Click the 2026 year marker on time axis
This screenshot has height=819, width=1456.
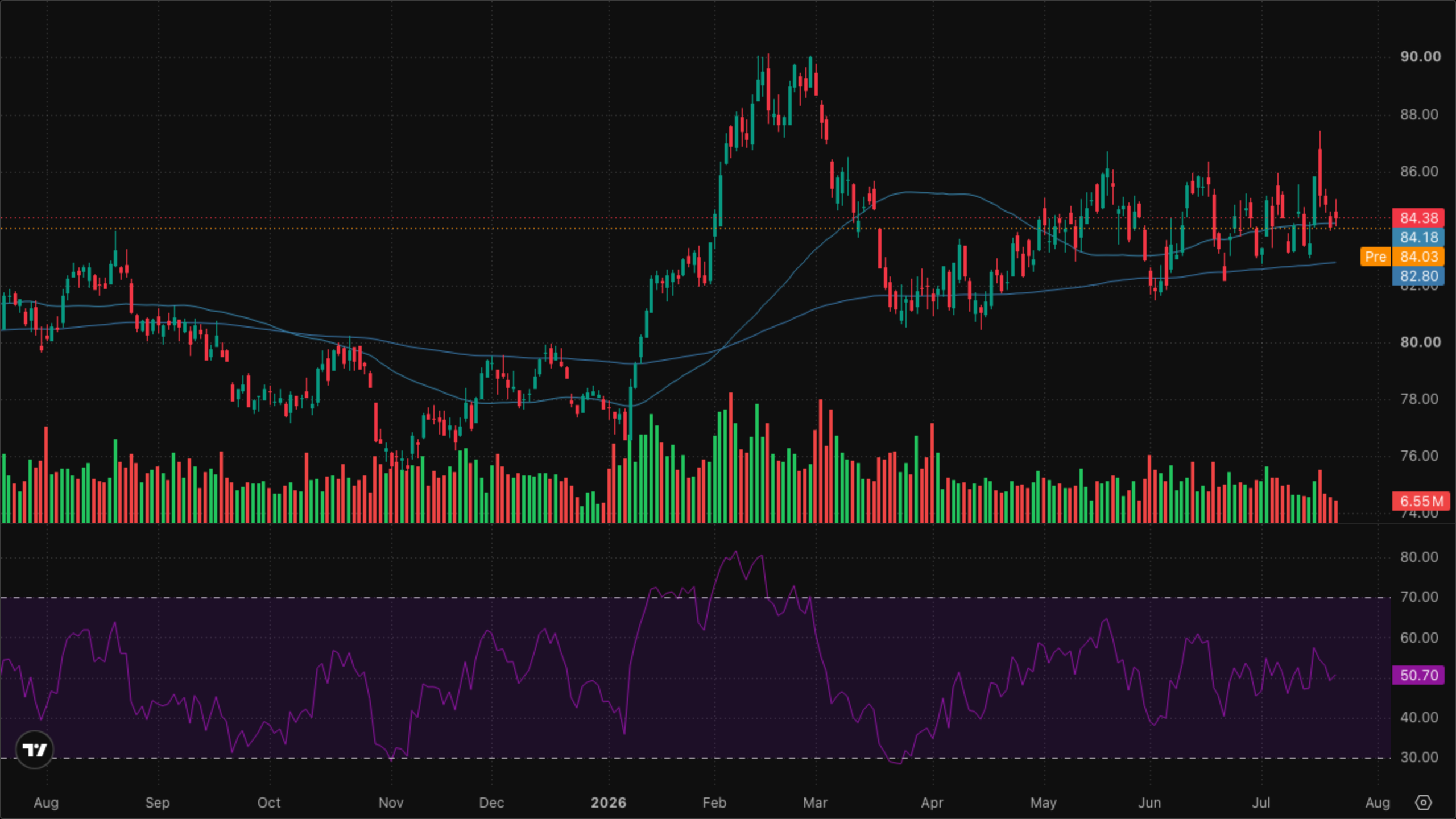608,803
